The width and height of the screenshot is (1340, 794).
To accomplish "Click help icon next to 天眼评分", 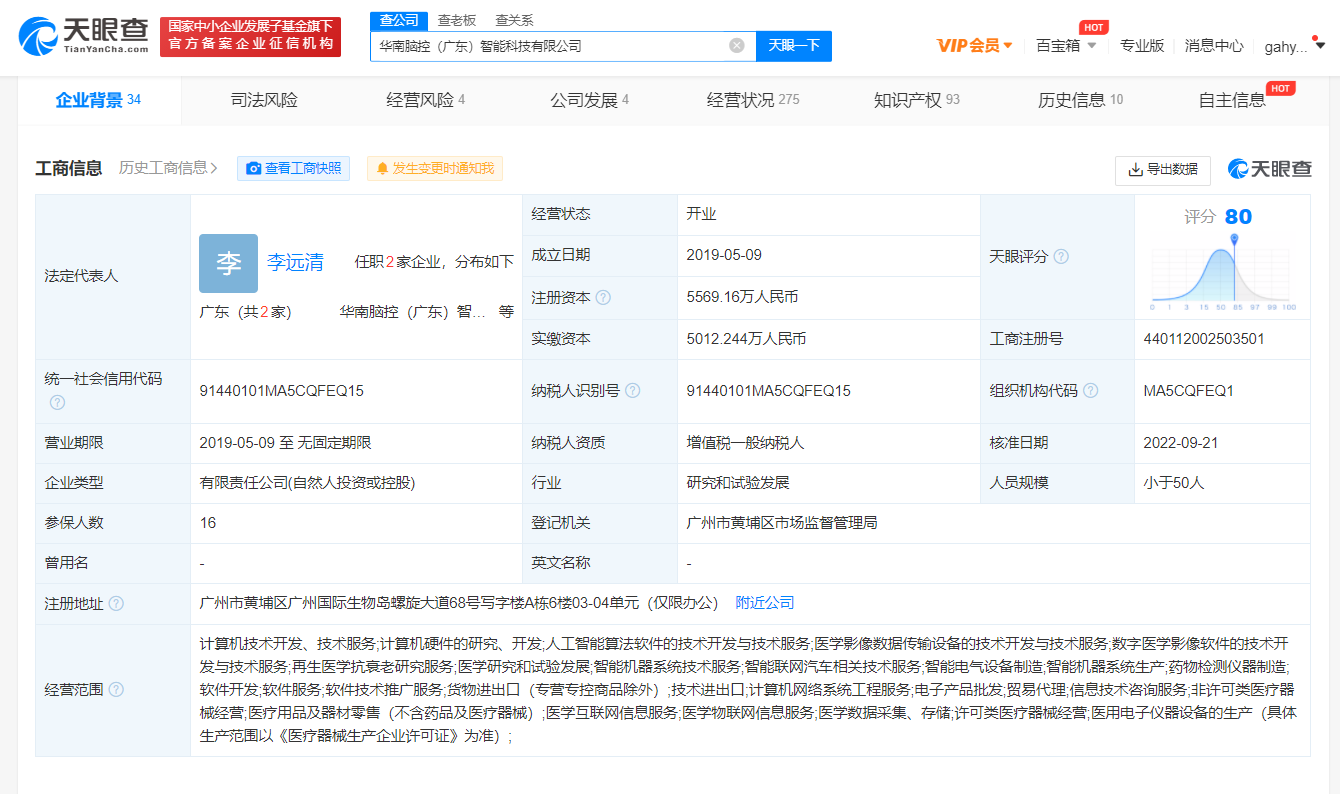I will (x=1061, y=256).
